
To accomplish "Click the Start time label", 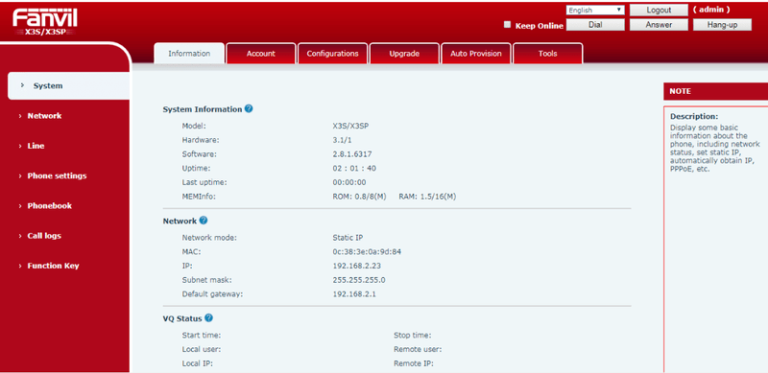I will (201, 335).
